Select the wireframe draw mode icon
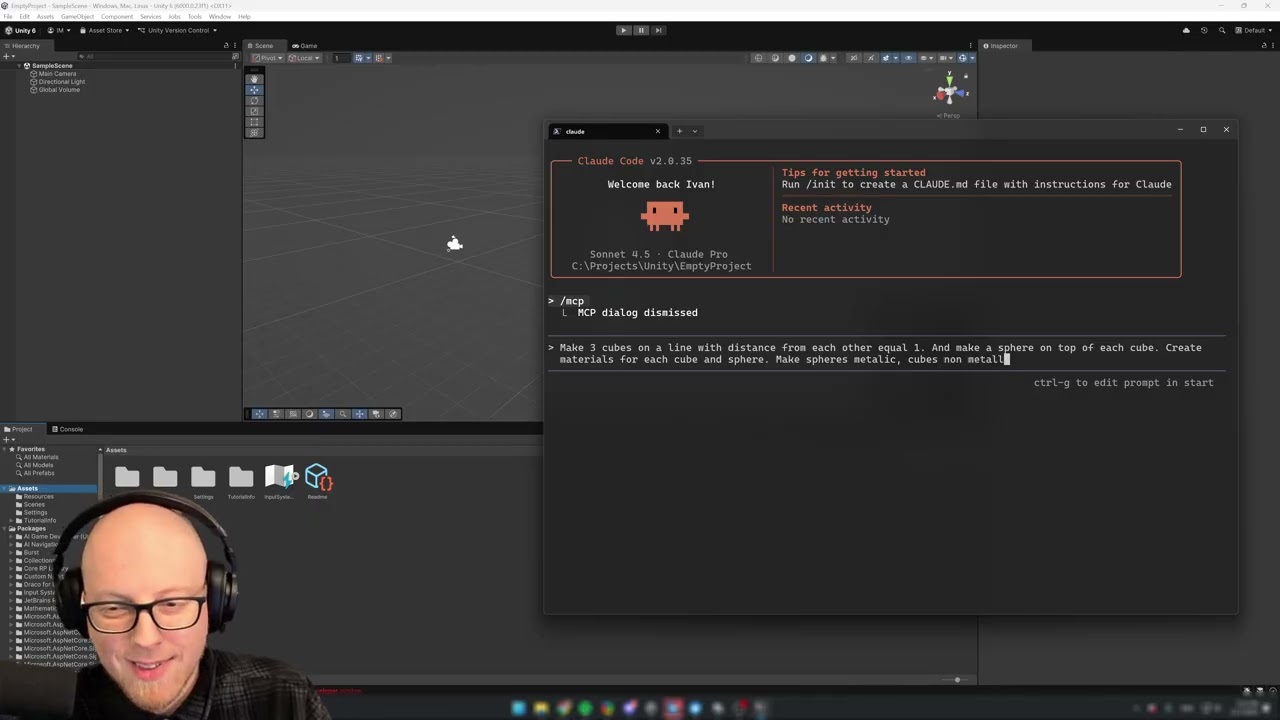 click(x=758, y=58)
